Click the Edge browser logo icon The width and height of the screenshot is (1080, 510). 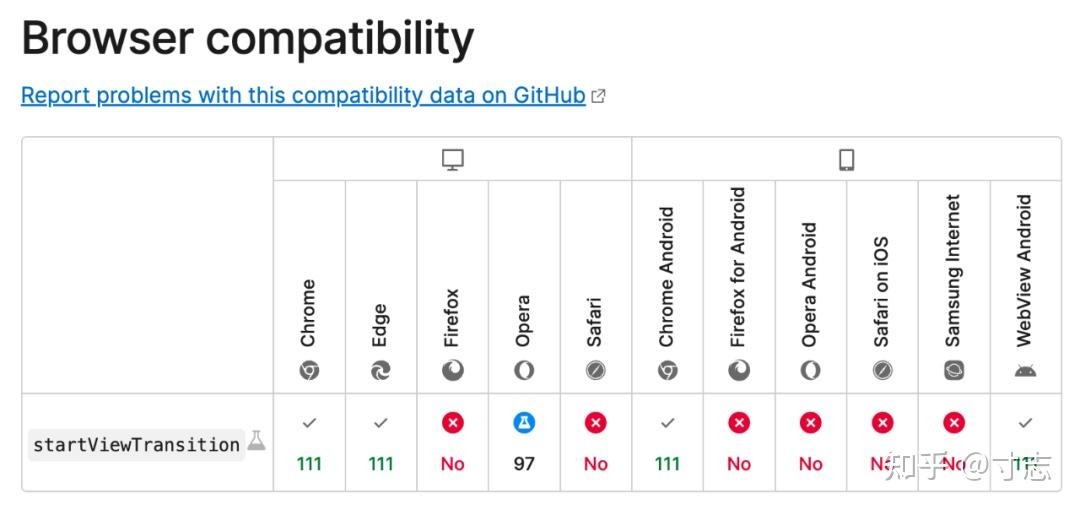pyautogui.click(x=381, y=370)
